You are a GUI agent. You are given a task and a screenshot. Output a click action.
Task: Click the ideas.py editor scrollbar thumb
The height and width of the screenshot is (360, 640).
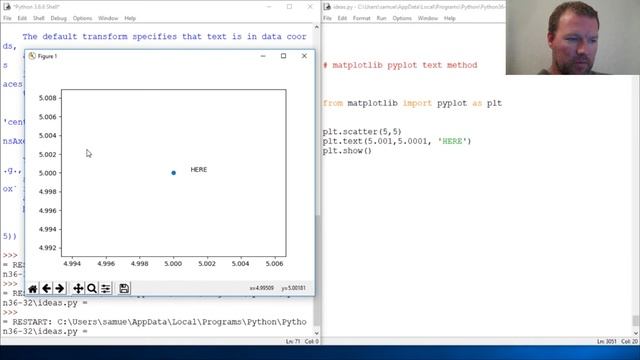(x=636, y=320)
